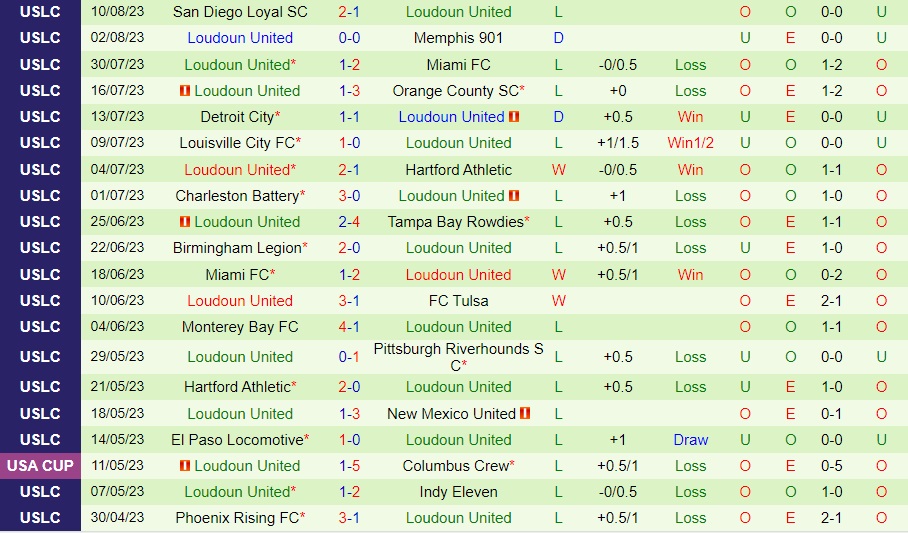The image size is (908, 533).
Task: Click the USA CUP competition label
Action: (40, 466)
